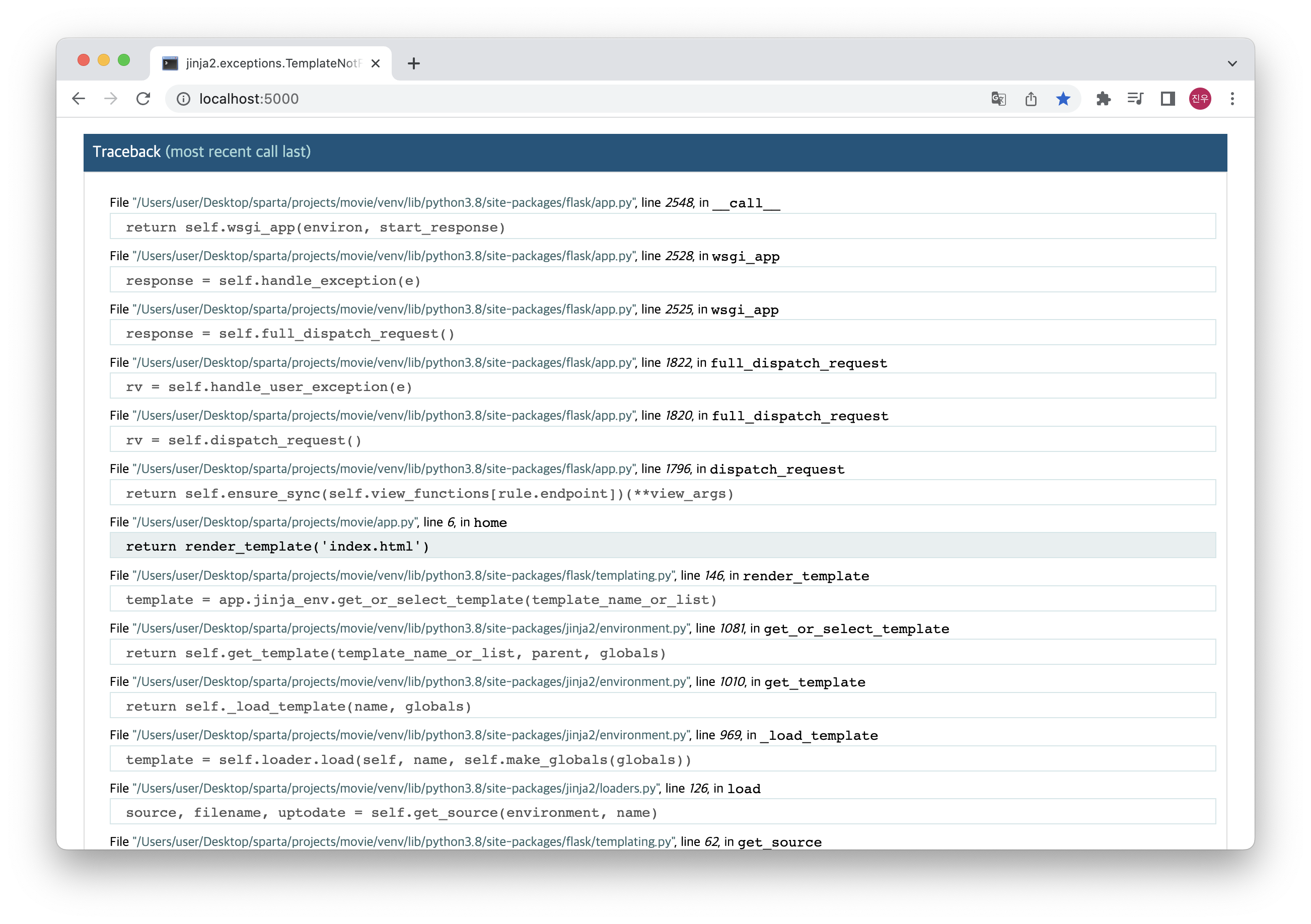Image resolution: width=1311 pixels, height=924 pixels.
Task: Click the forward navigation arrow
Action: tap(111, 99)
